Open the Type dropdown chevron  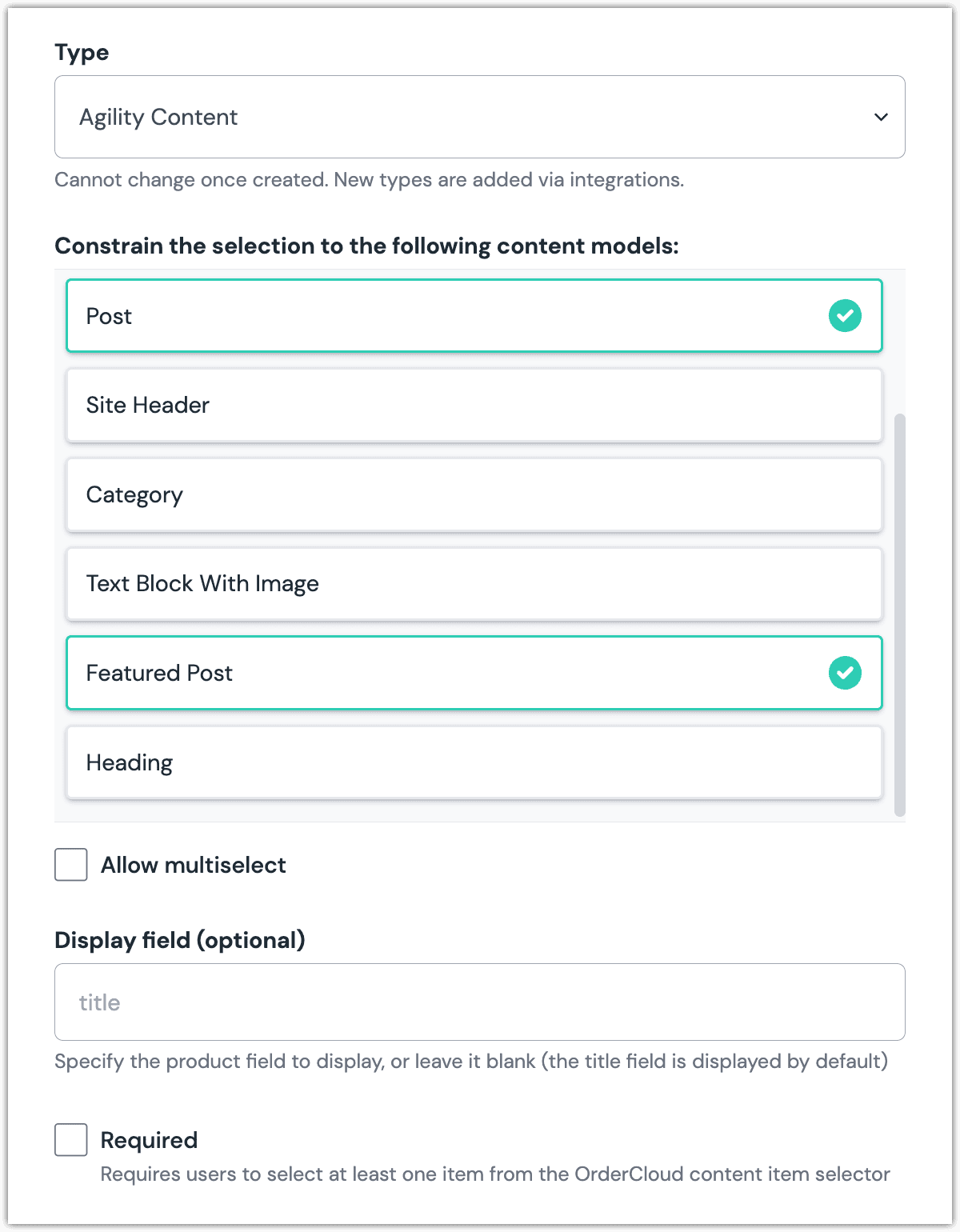[881, 117]
